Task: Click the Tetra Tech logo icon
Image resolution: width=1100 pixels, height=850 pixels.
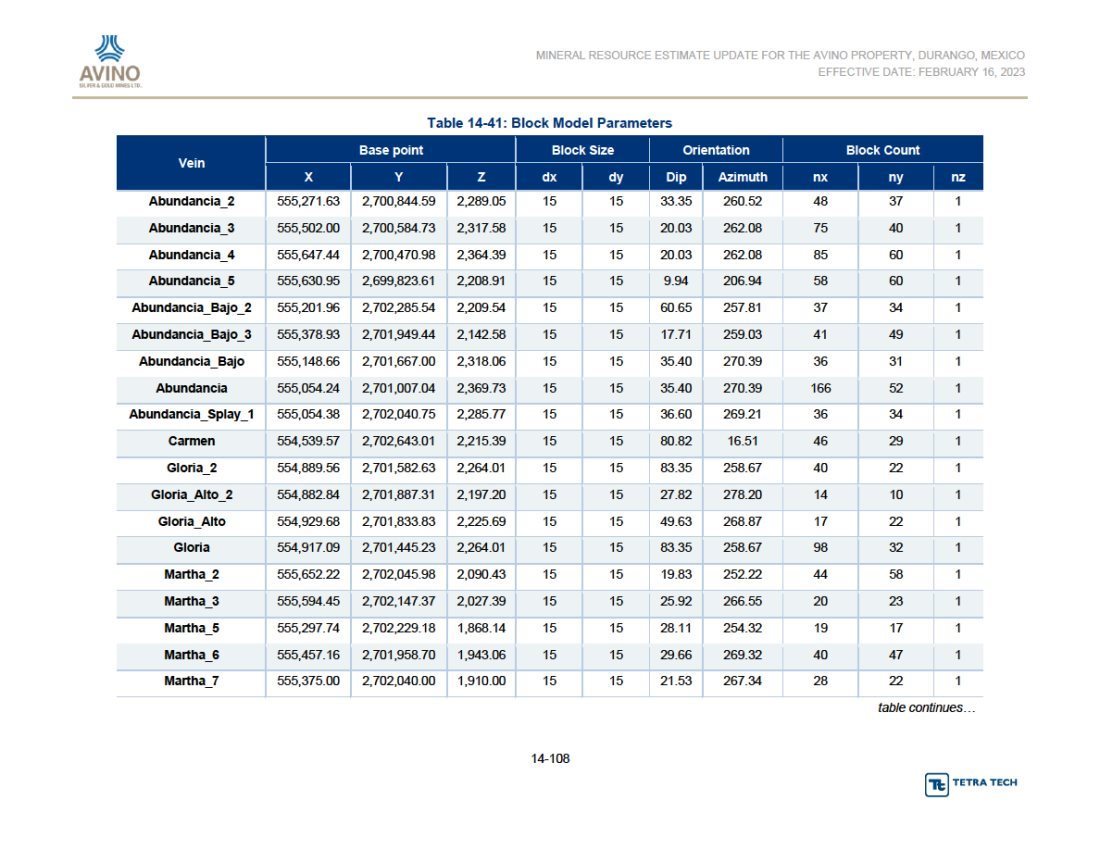Action: pyautogui.click(x=937, y=784)
